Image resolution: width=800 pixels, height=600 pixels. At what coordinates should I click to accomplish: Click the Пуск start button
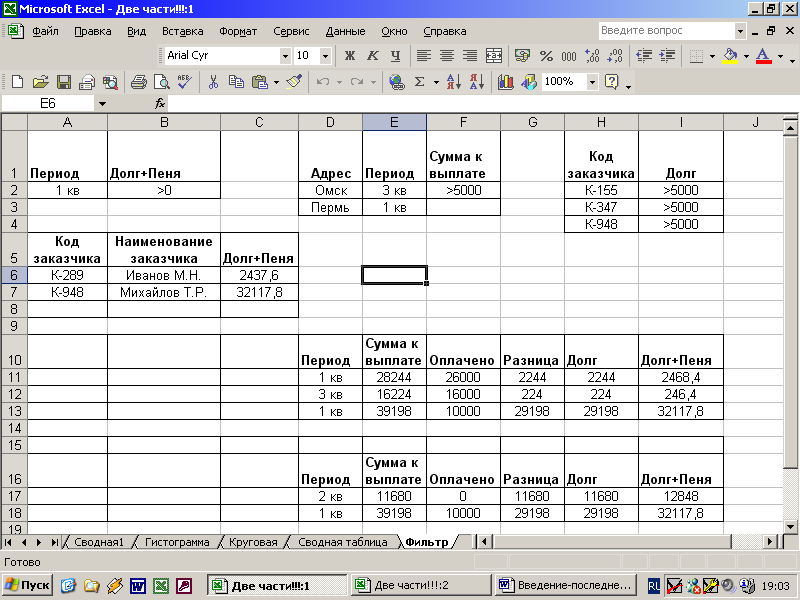point(27,585)
